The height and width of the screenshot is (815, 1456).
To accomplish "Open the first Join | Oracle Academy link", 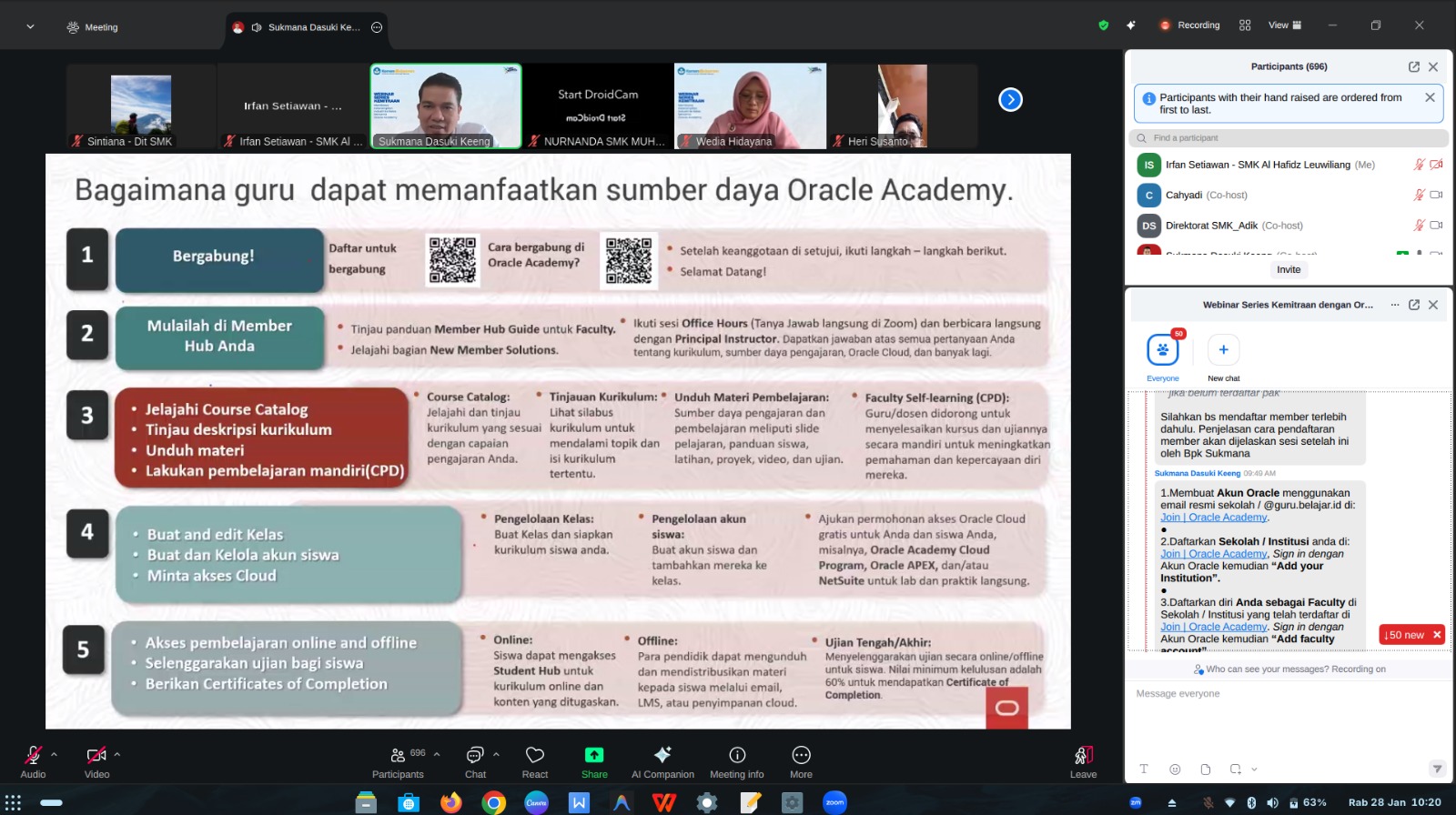I will pyautogui.click(x=1213, y=518).
